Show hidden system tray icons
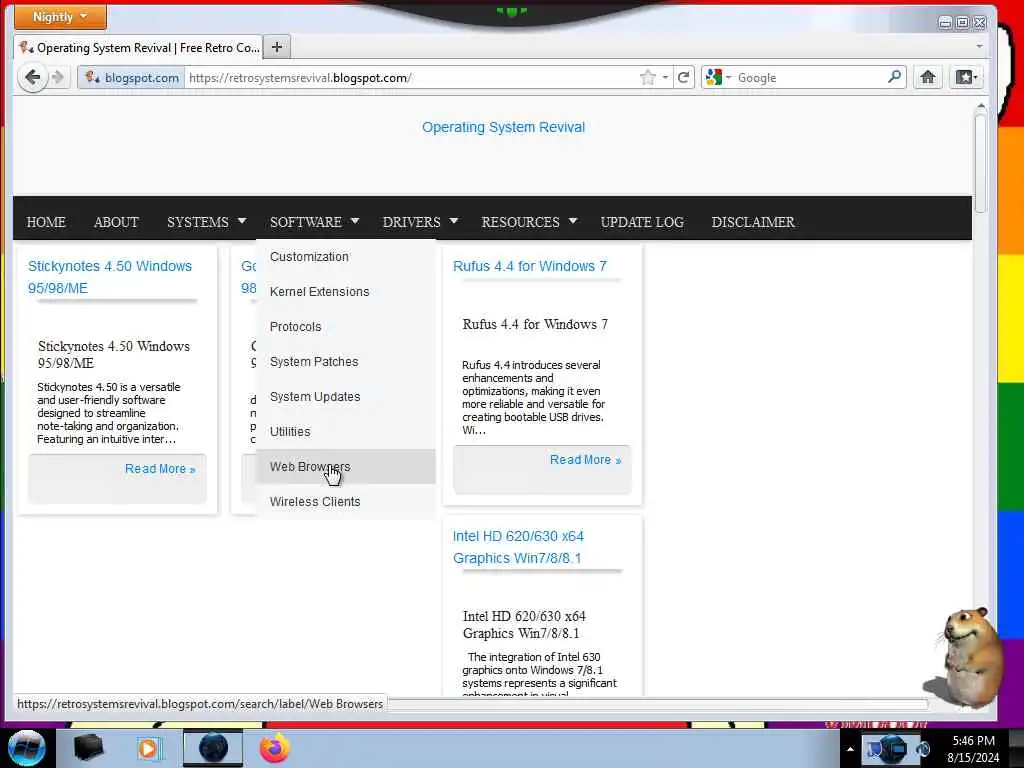This screenshot has height=768, width=1024. (850, 749)
